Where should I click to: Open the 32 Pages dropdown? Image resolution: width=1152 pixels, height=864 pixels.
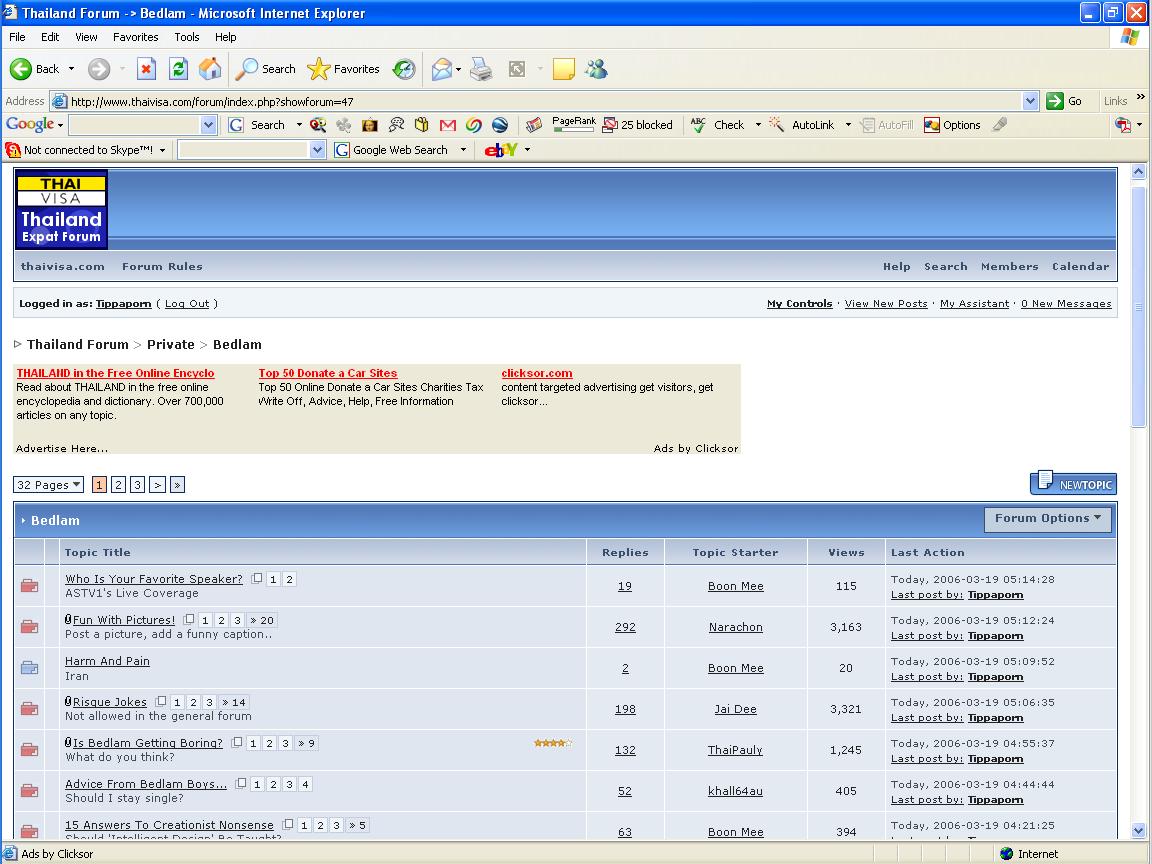coord(48,485)
